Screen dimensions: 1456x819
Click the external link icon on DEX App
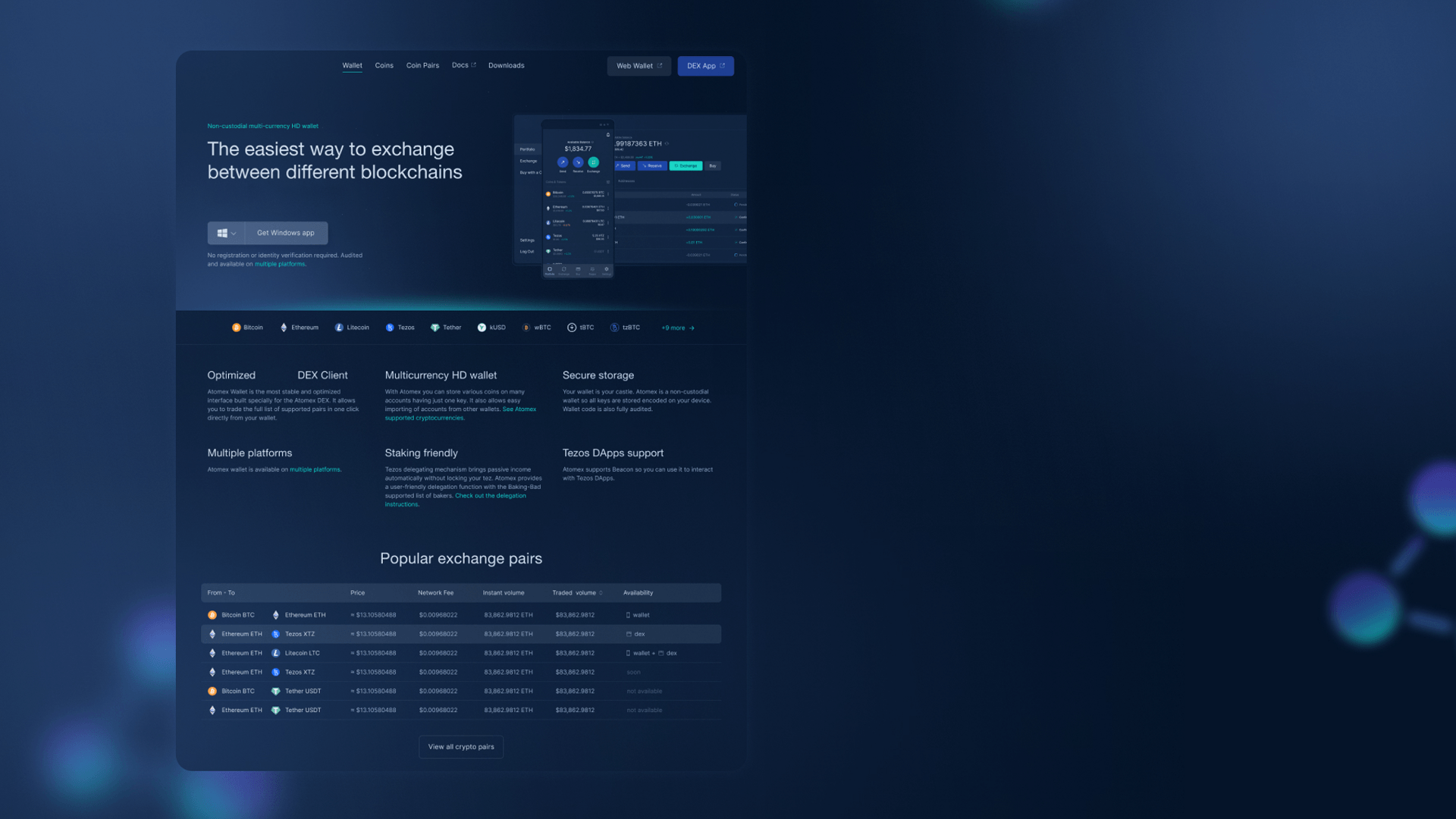pyautogui.click(x=722, y=66)
